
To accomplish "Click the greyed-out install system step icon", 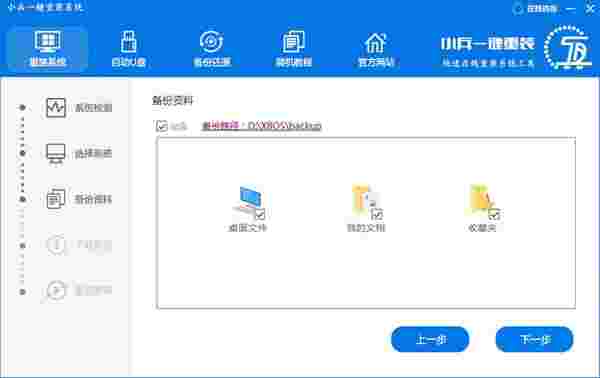I will tap(56, 290).
